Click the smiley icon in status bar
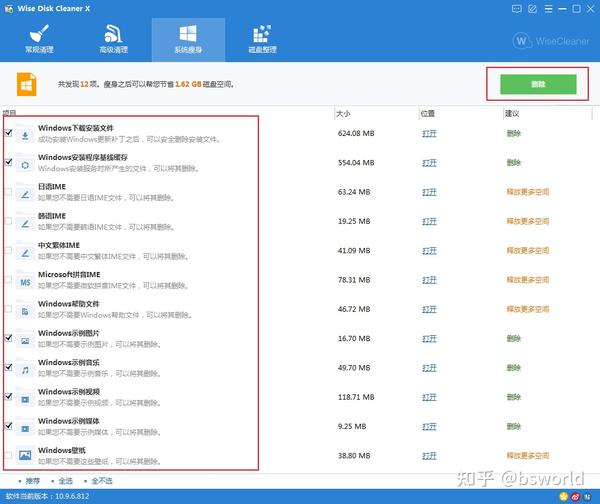The width and height of the screenshot is (600, 504). [564, 496]
